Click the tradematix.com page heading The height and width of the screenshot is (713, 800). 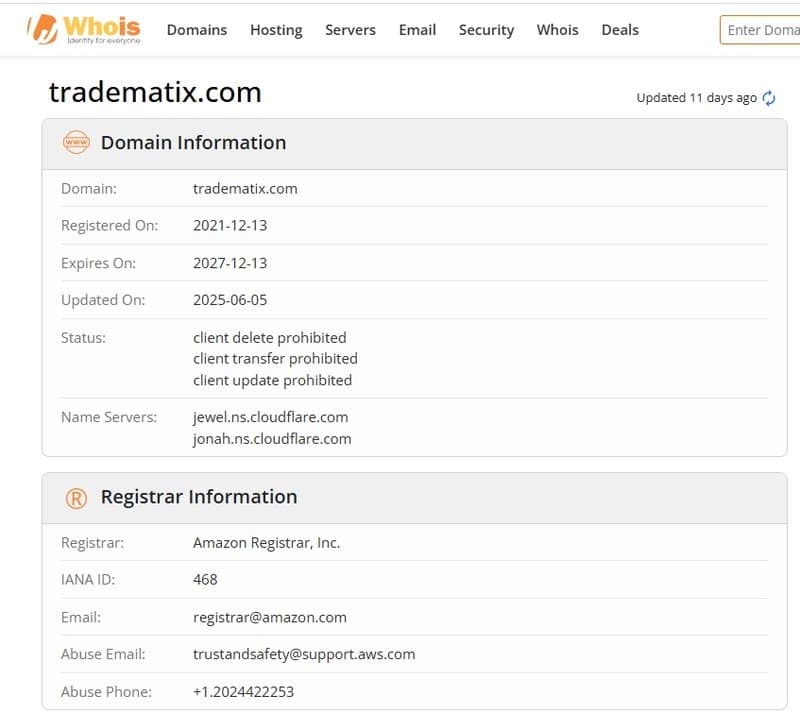155,92
